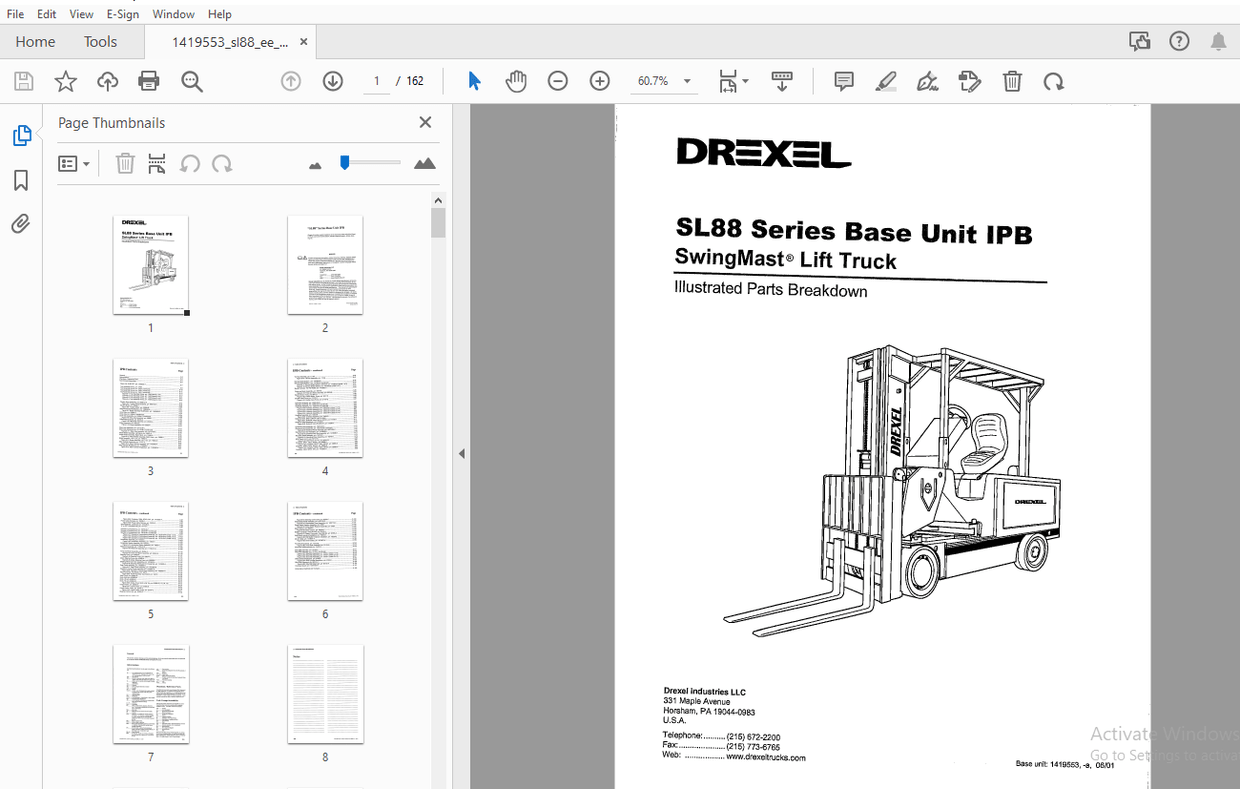
Task: Rotate pages clockwise in the thumbnails toolbar
Action: 220,162
